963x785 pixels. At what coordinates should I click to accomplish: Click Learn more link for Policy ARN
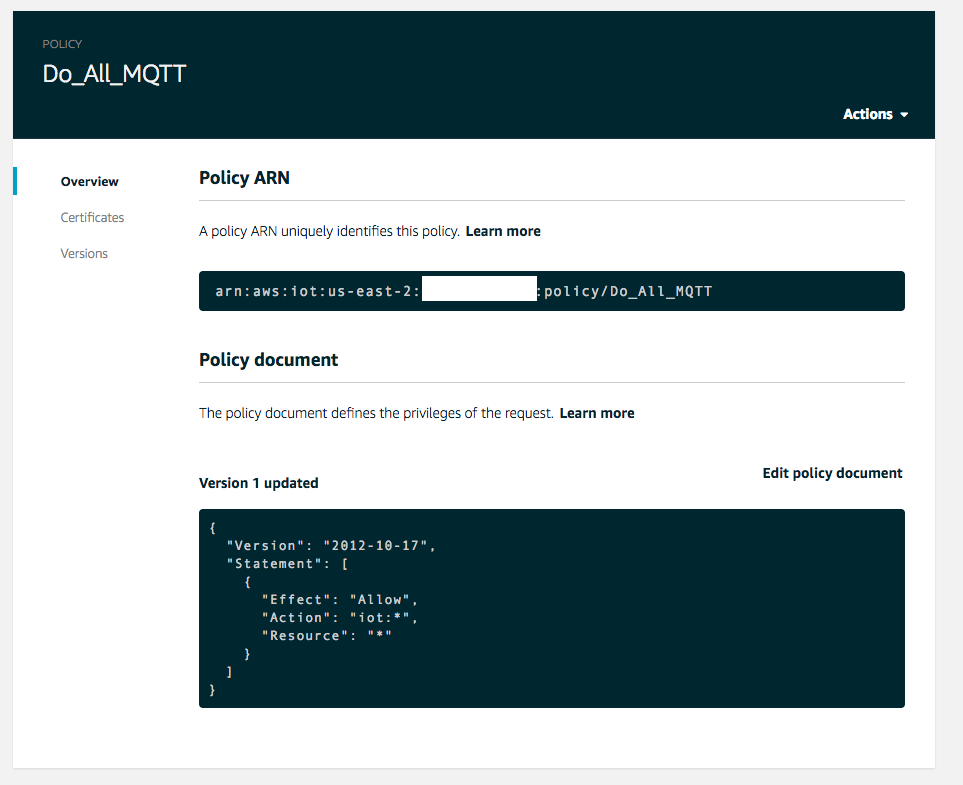(503, 231)
